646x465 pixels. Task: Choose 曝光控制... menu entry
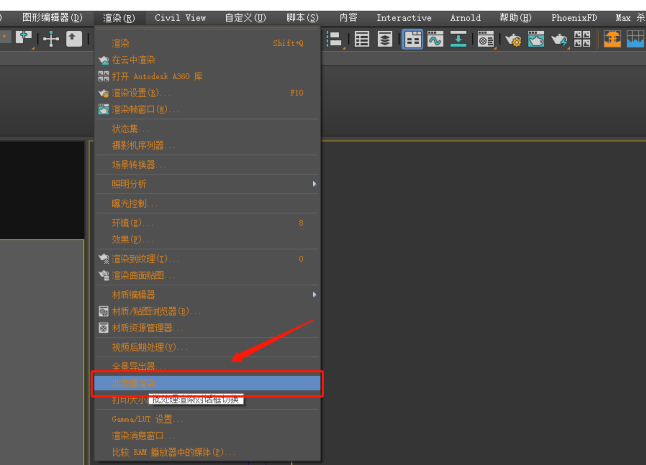[208, 203]
